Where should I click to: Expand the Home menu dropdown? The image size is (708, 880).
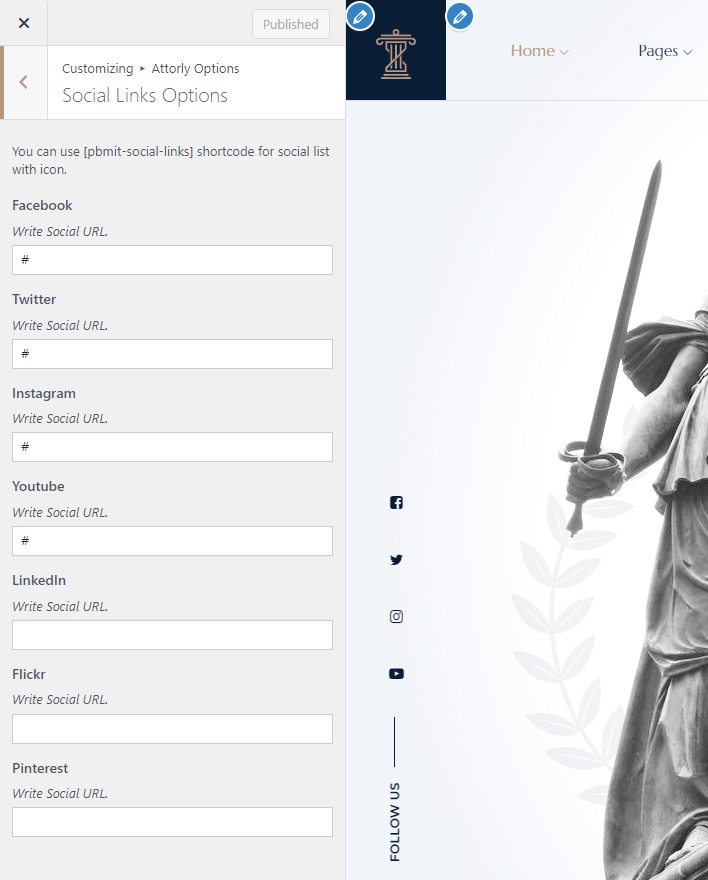[x=539, y=51]
